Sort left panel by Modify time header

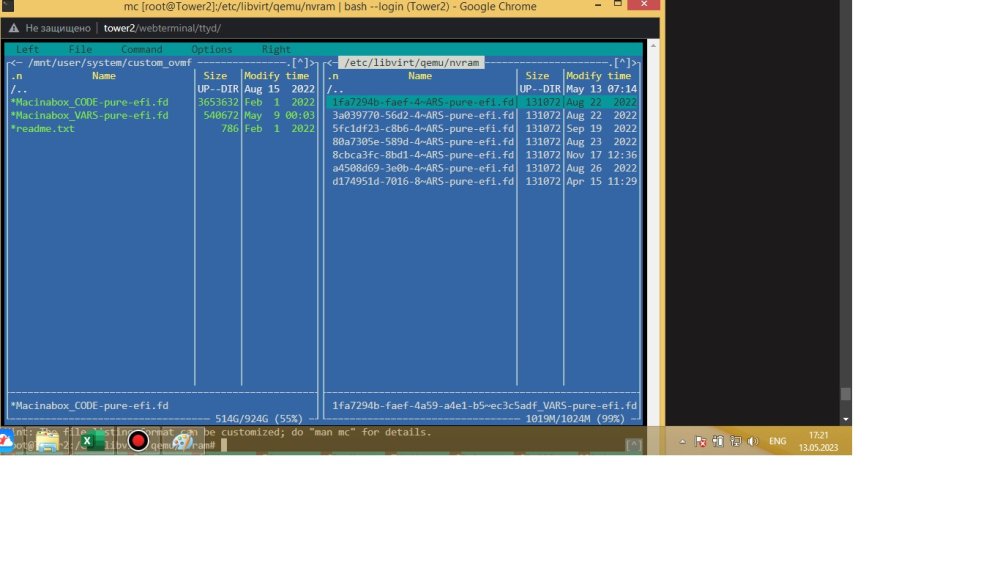tap(276, 76)
